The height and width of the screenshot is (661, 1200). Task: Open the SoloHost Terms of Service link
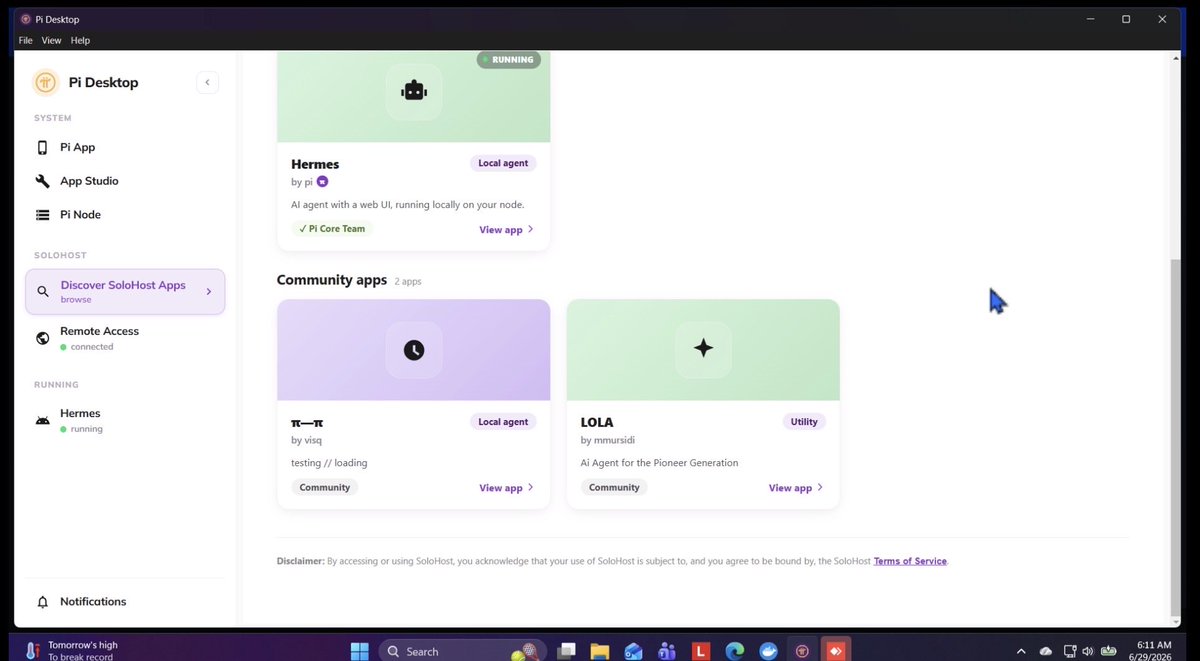910,561
